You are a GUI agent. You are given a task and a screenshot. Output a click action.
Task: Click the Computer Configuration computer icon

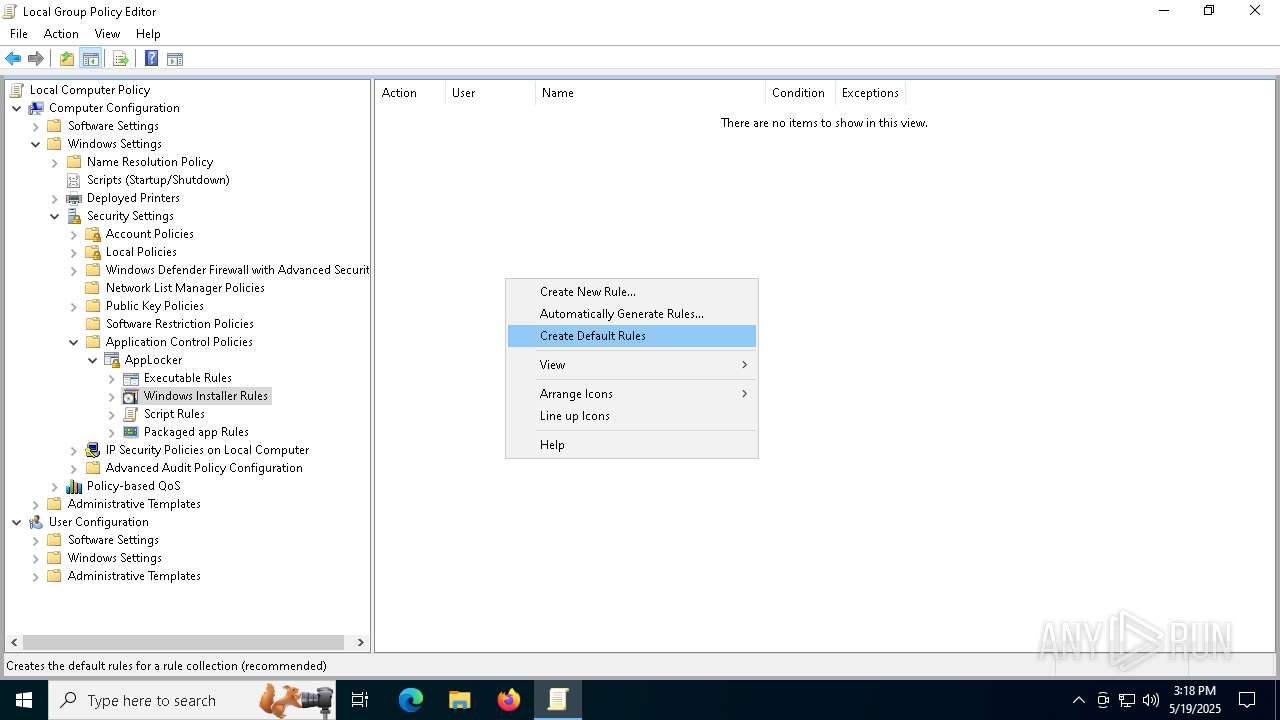(x=36, y=108)
